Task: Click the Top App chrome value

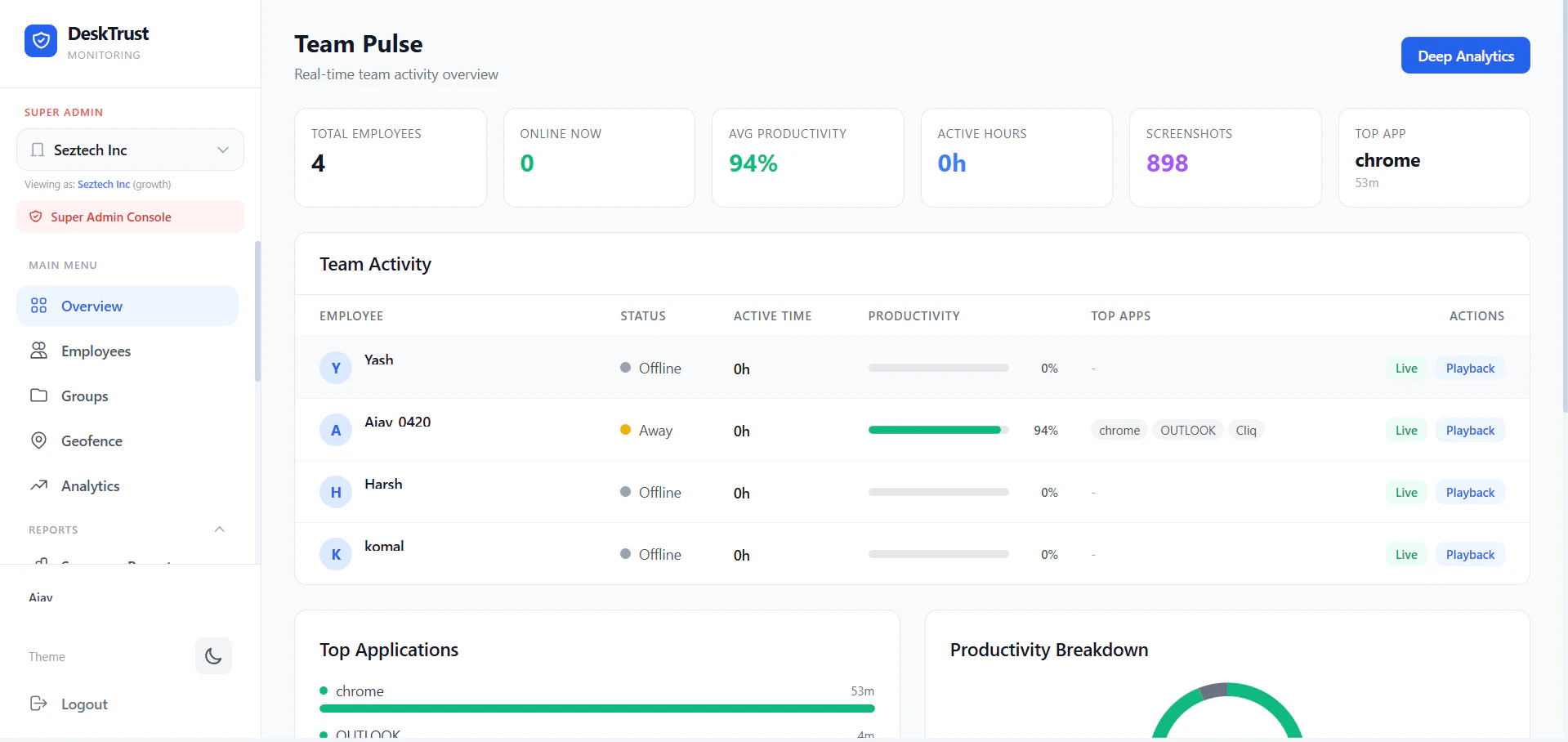Action: tap(1387, 160)
